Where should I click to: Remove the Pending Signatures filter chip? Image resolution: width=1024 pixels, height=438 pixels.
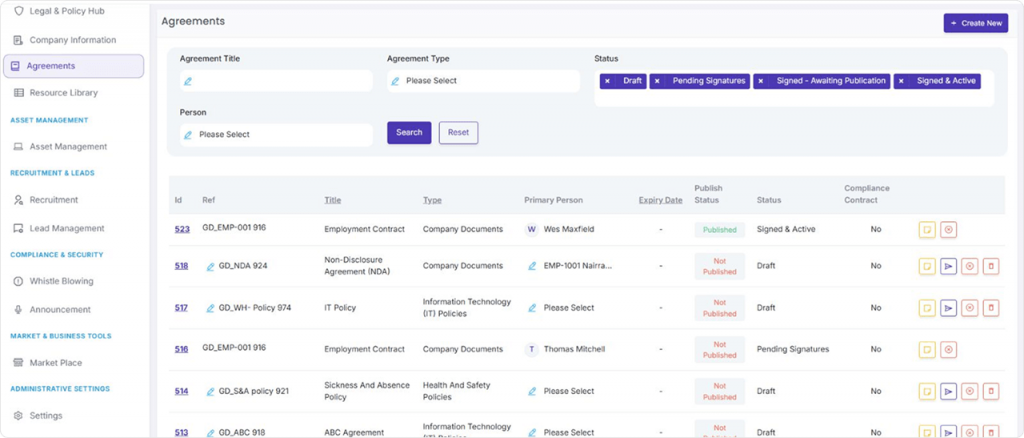click(x=657, y=81)
